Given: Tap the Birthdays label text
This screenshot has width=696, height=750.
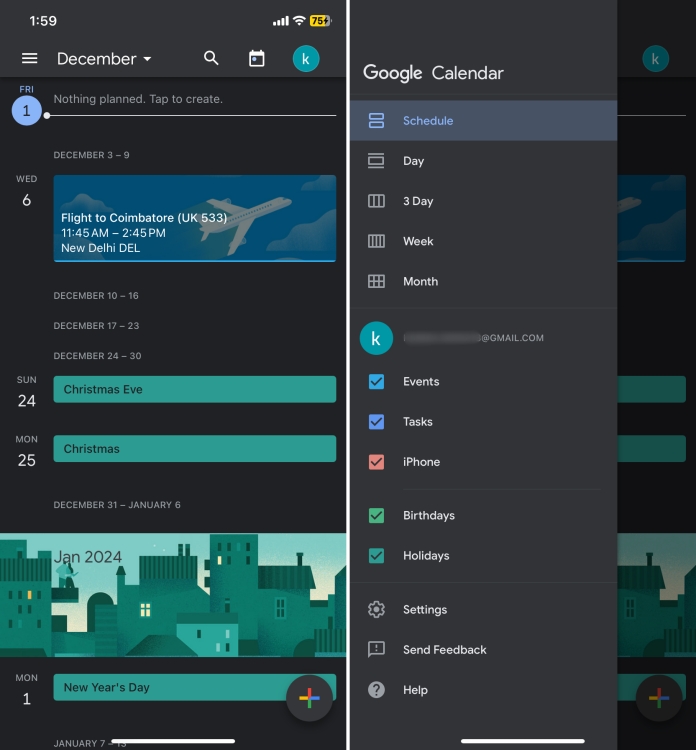Looking at the screenshot, I should tap(429, 515).
